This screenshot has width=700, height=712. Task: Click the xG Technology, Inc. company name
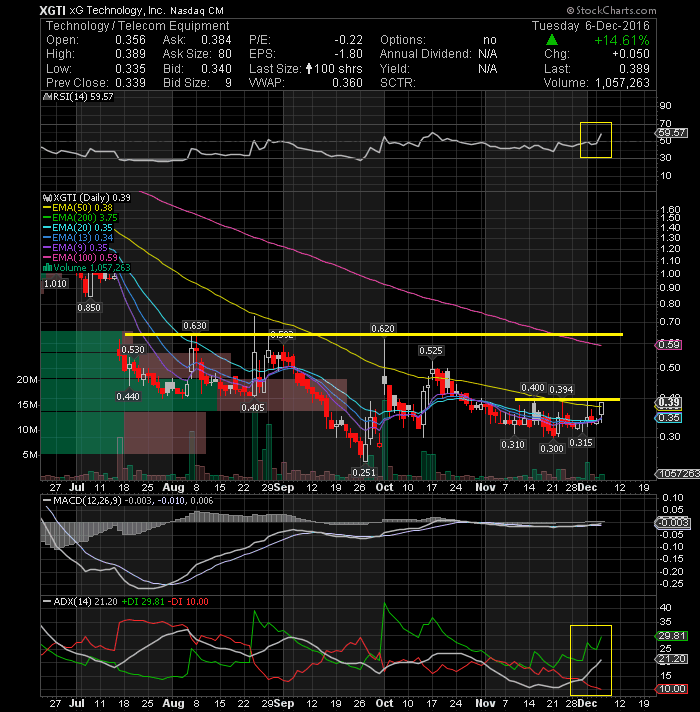[x=117, y=10]
